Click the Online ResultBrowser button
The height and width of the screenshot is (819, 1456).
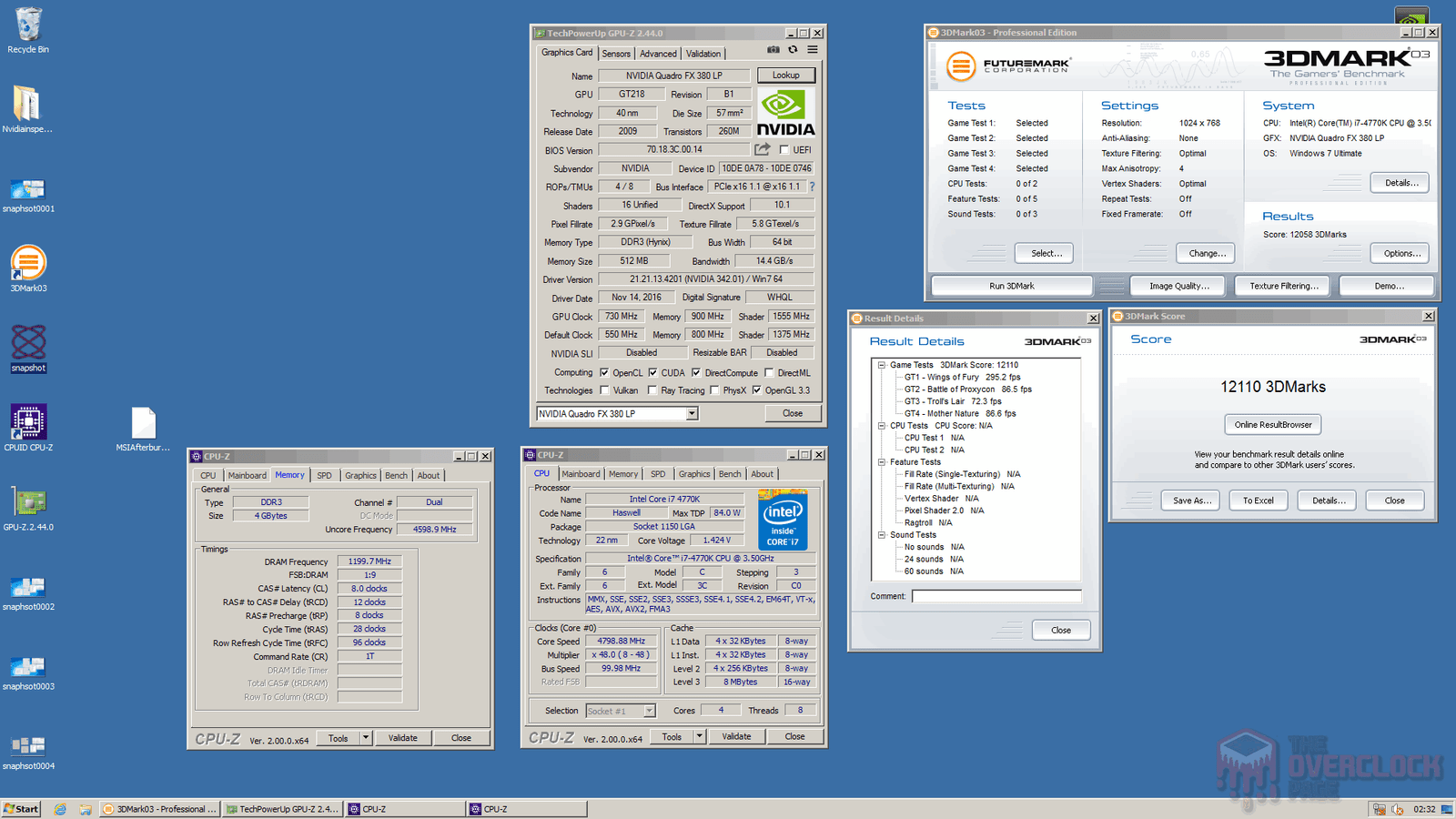(x=1272, y=425)
